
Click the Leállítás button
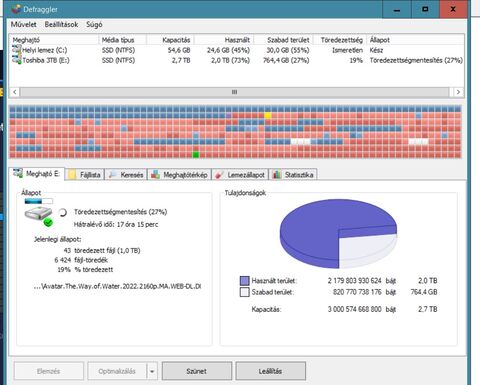click(x=270, y=371)
